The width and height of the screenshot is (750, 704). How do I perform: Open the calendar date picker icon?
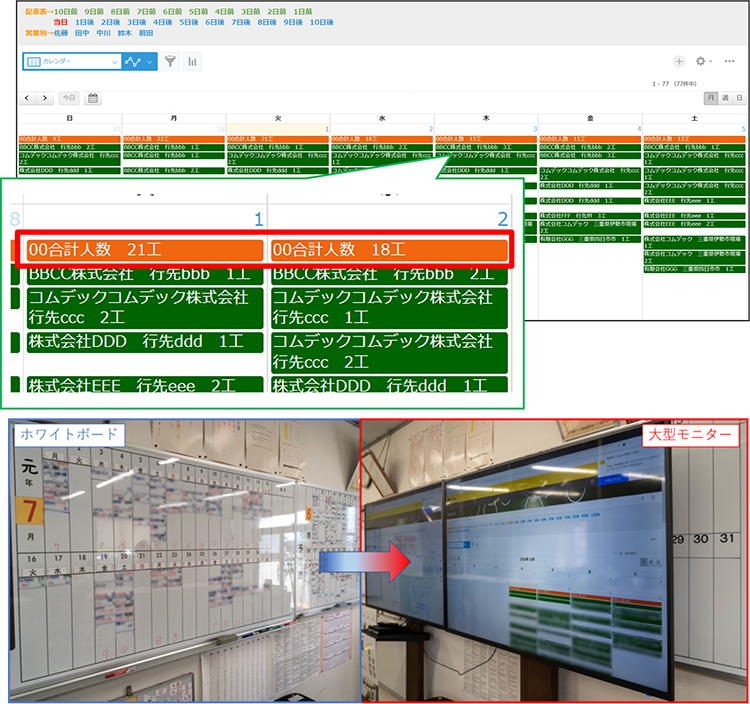pos(93,98)
